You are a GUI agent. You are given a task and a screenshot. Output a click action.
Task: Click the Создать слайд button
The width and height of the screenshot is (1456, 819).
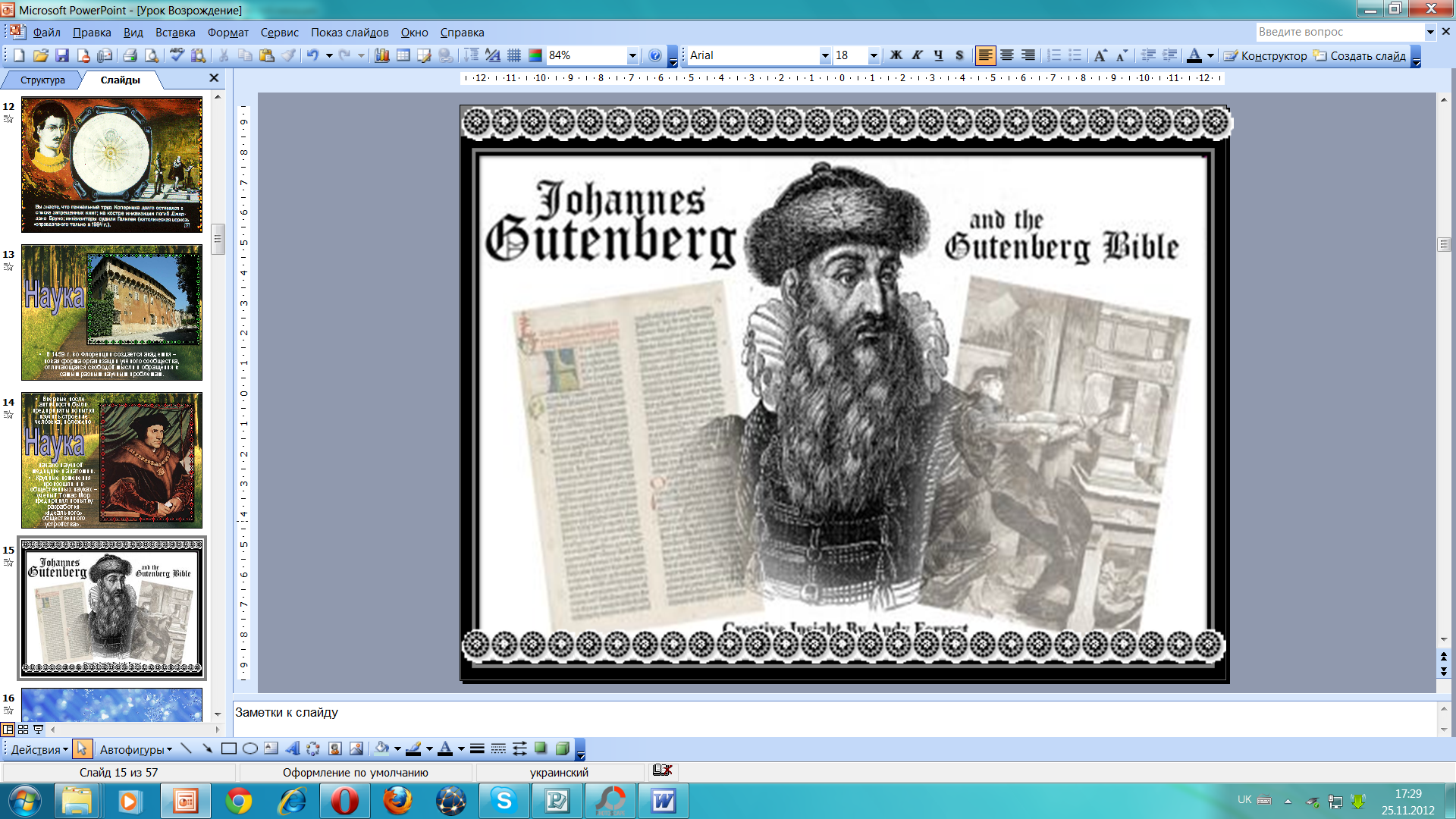pyautogui.click(x=1360, y=55)
